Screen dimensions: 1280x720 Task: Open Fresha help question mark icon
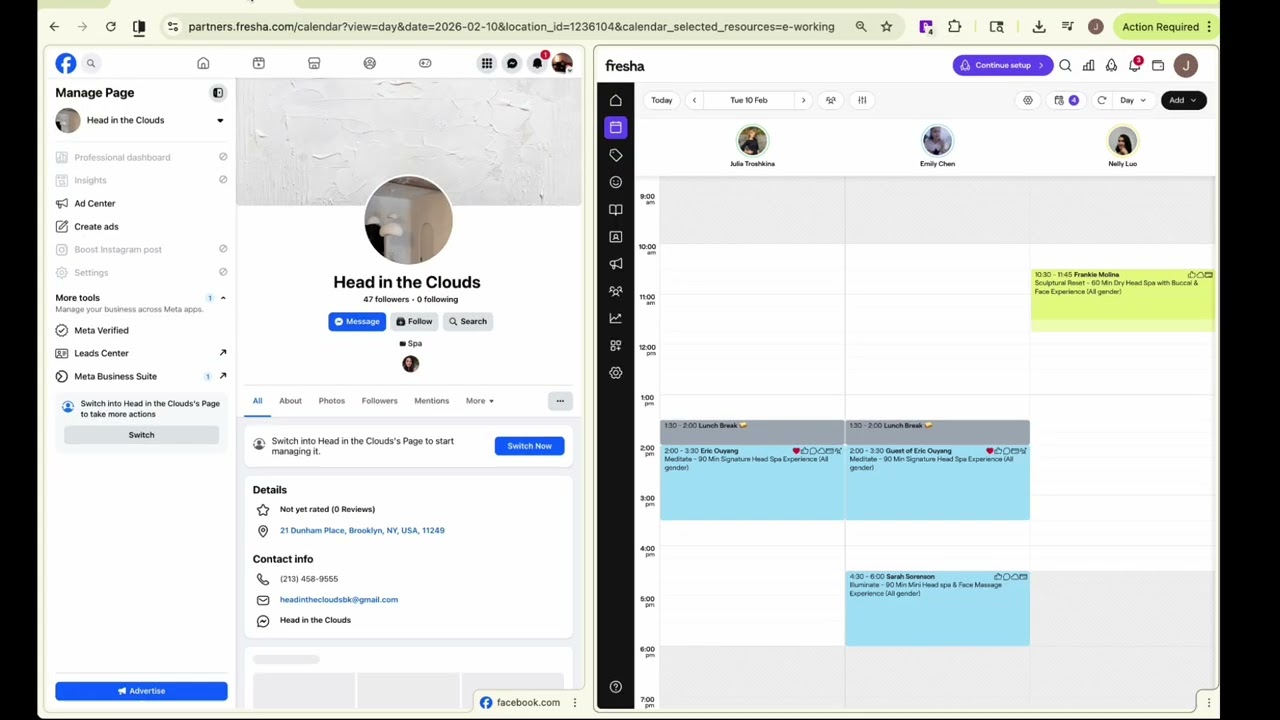[616, 687]
